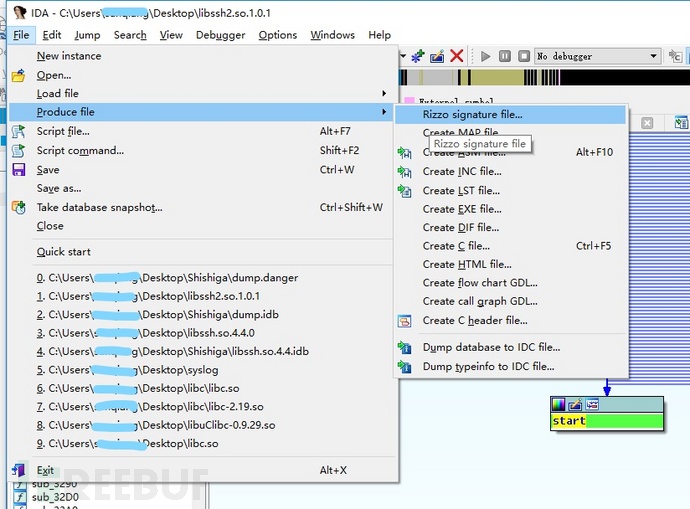Select Create EXE file... entry

click(510, 209)
